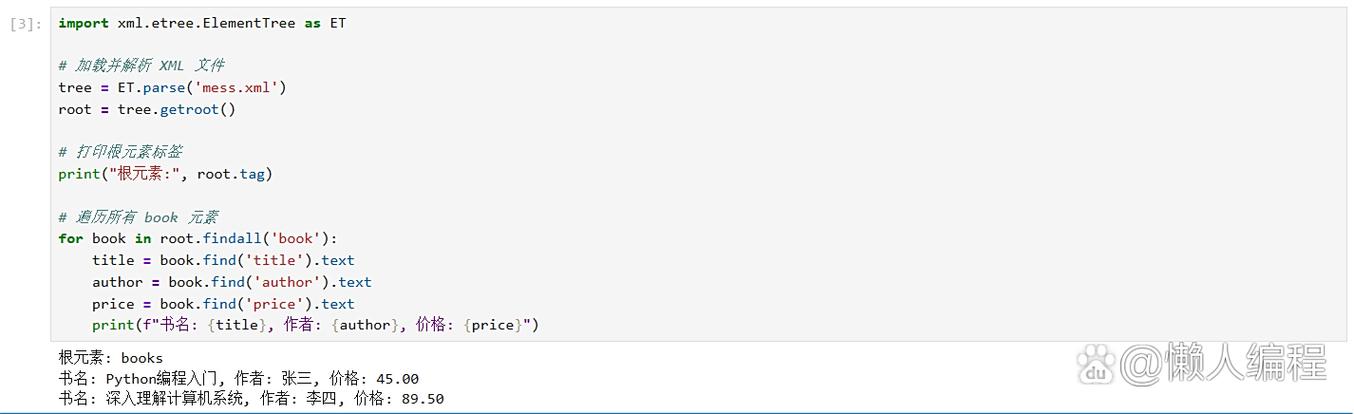Place cursor on root = tree.getroot() line
Image resolution: width=1354 pixels, height=414 pixels.
pyautogui.click(x=146, y=109)
